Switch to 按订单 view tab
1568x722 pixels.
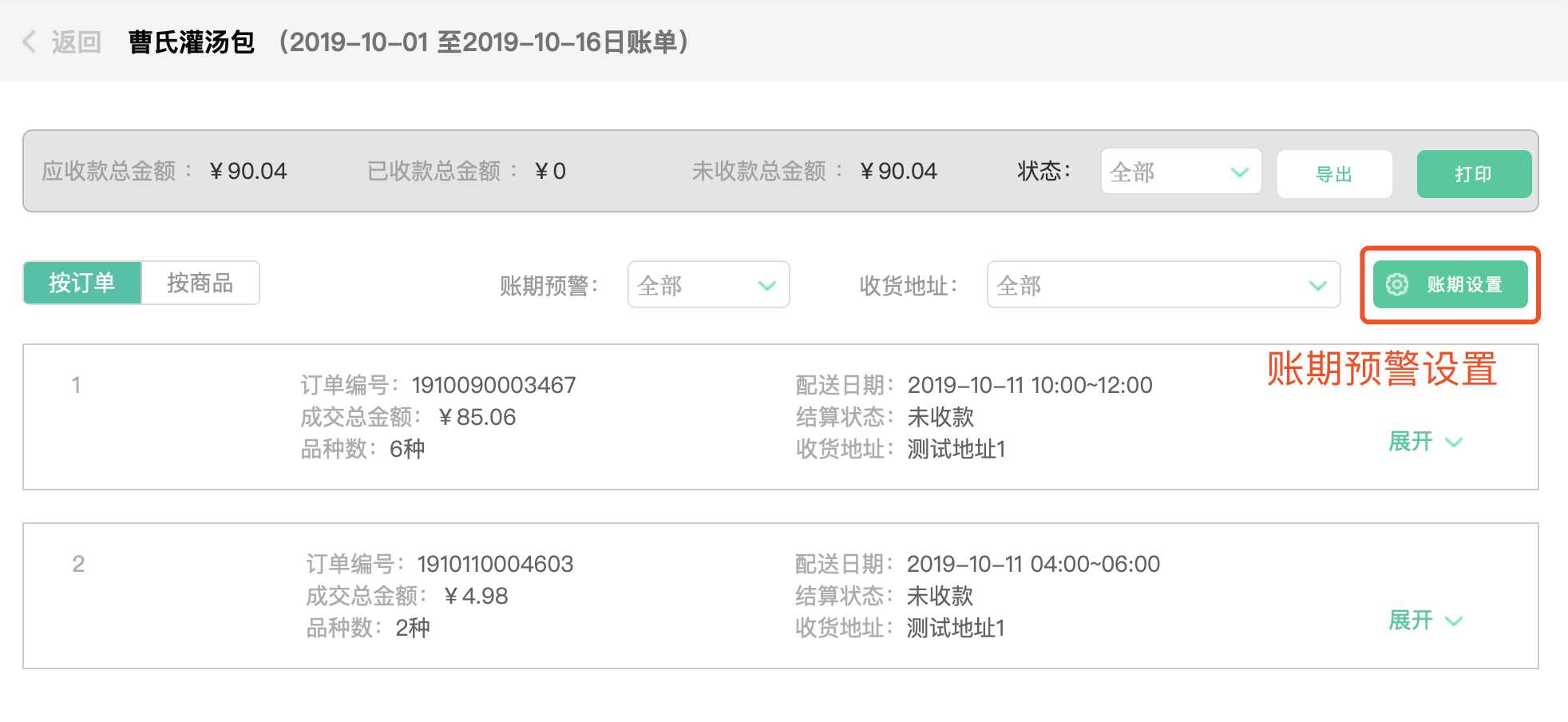82,283
